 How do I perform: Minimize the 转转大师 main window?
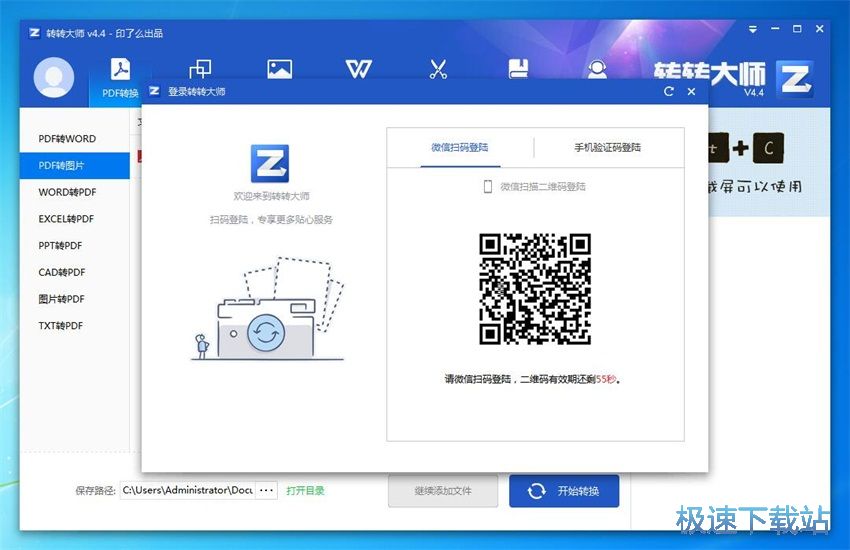[775, 29]
